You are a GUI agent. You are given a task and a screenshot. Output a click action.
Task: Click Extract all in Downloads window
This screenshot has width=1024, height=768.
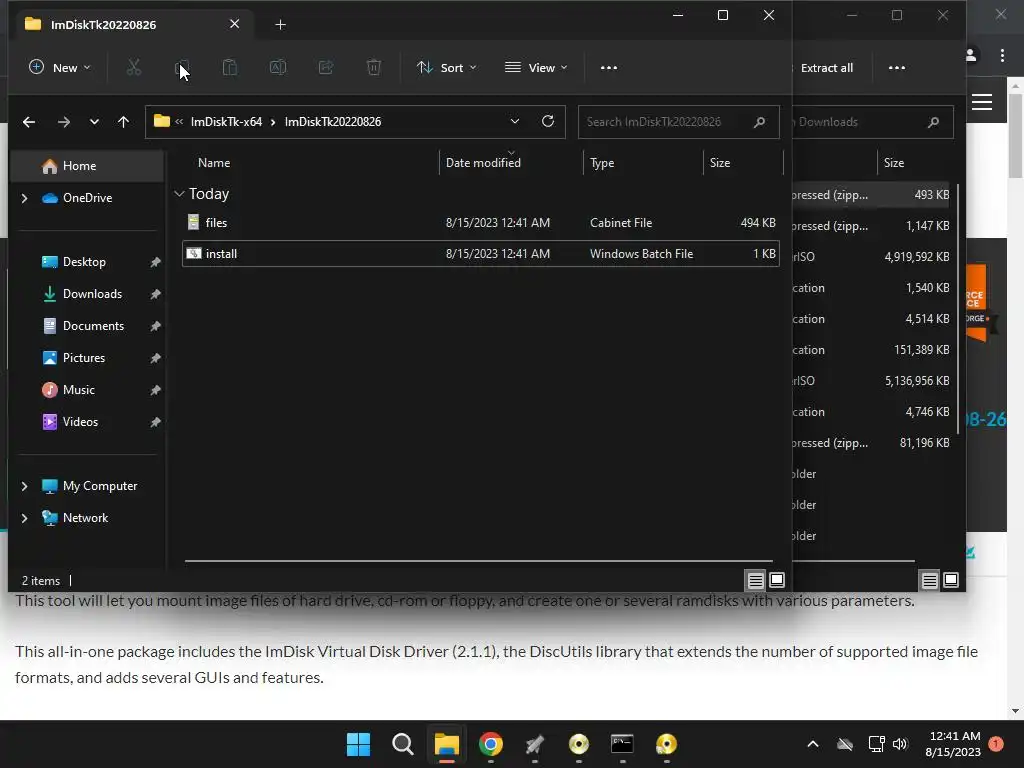[x=825, y=68]
